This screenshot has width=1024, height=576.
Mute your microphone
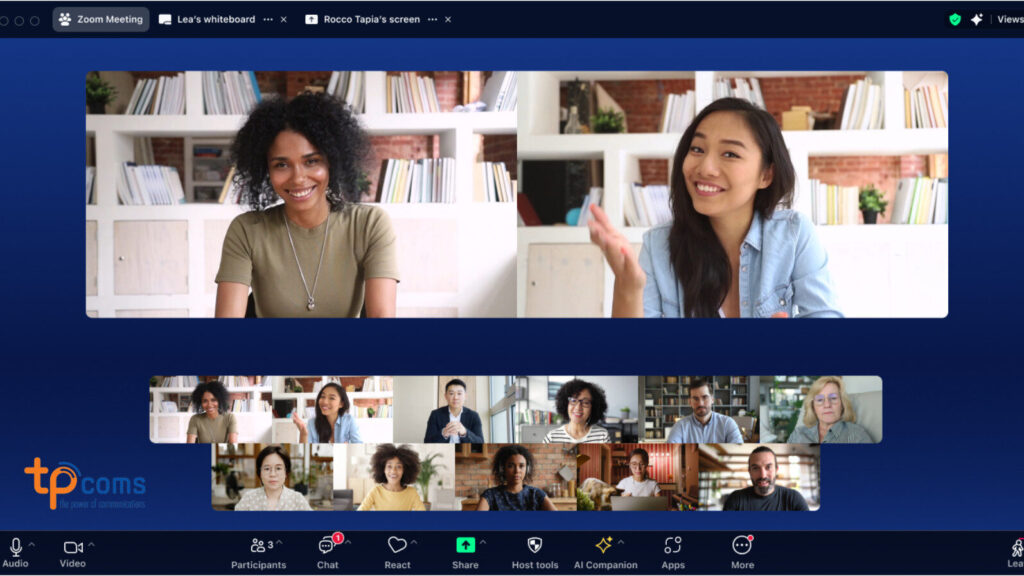click(16, 547)
